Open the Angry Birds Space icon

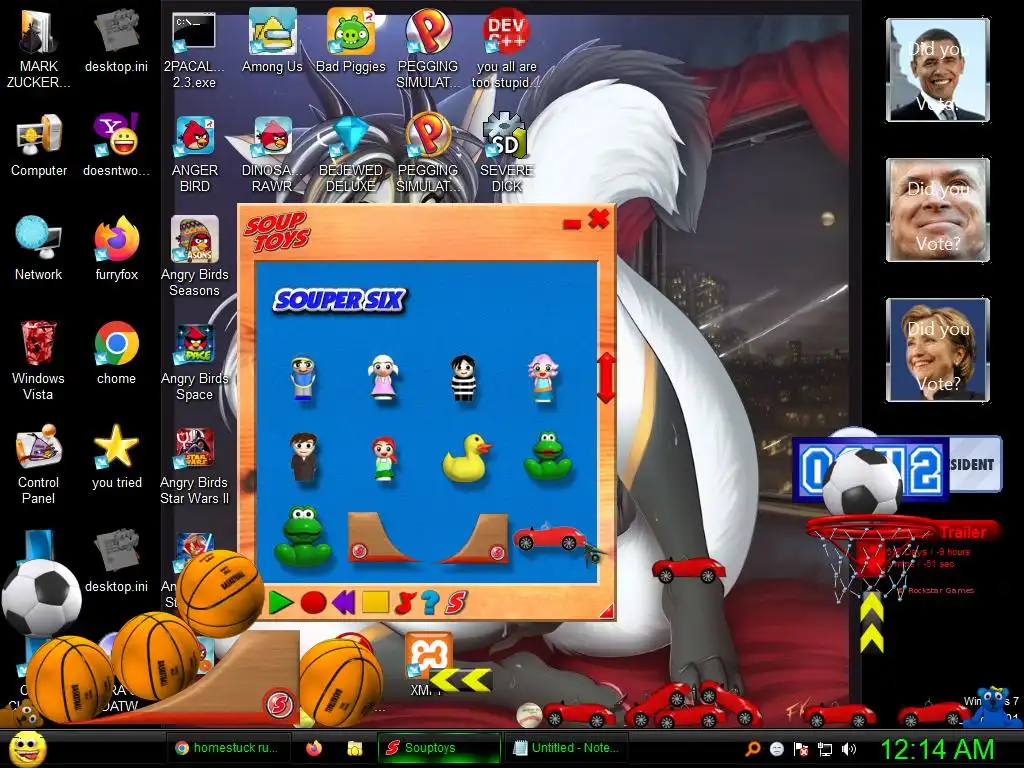(x=195, y=362)
